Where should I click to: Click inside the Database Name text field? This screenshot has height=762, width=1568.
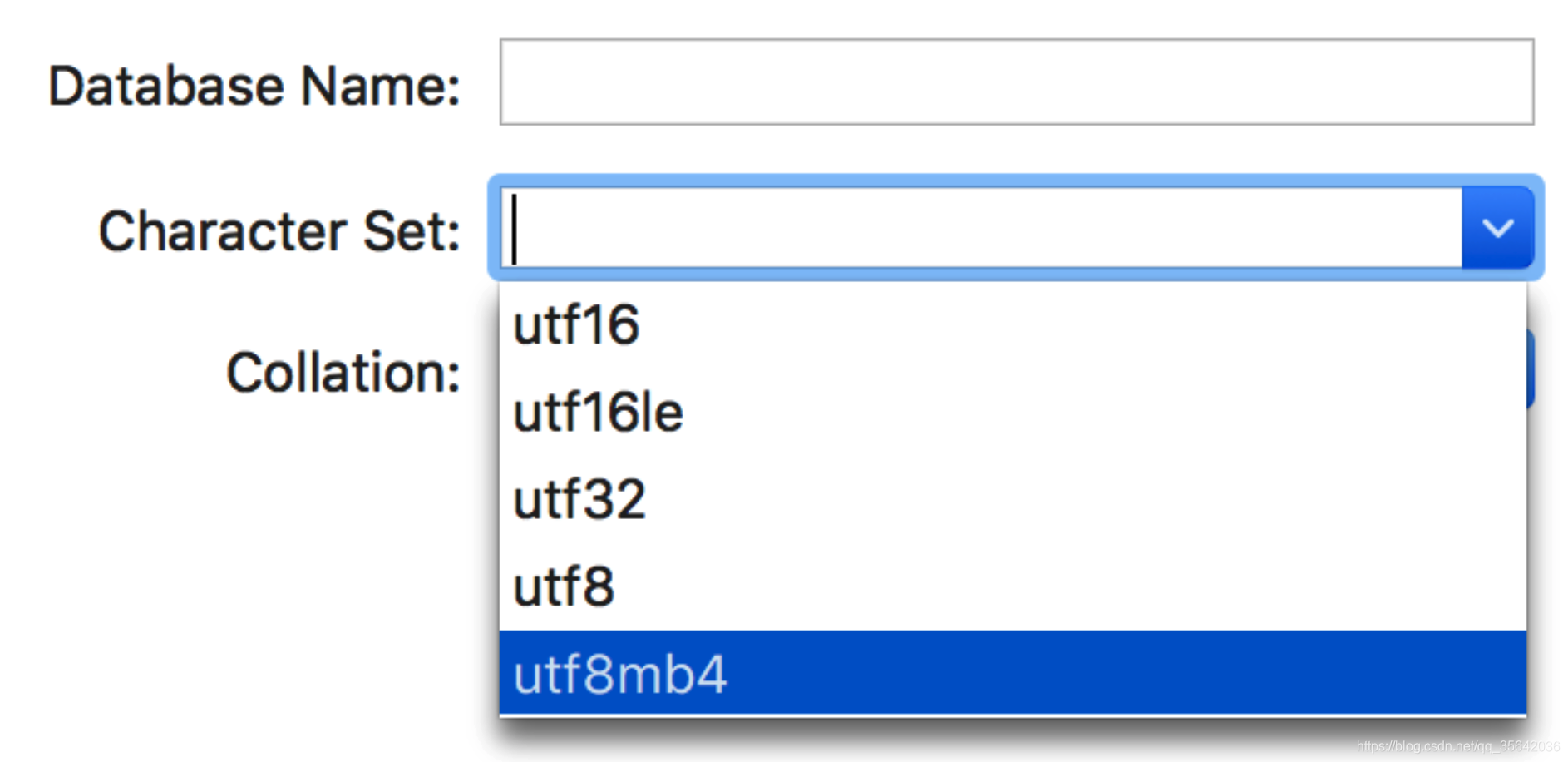click(1016, 82)
